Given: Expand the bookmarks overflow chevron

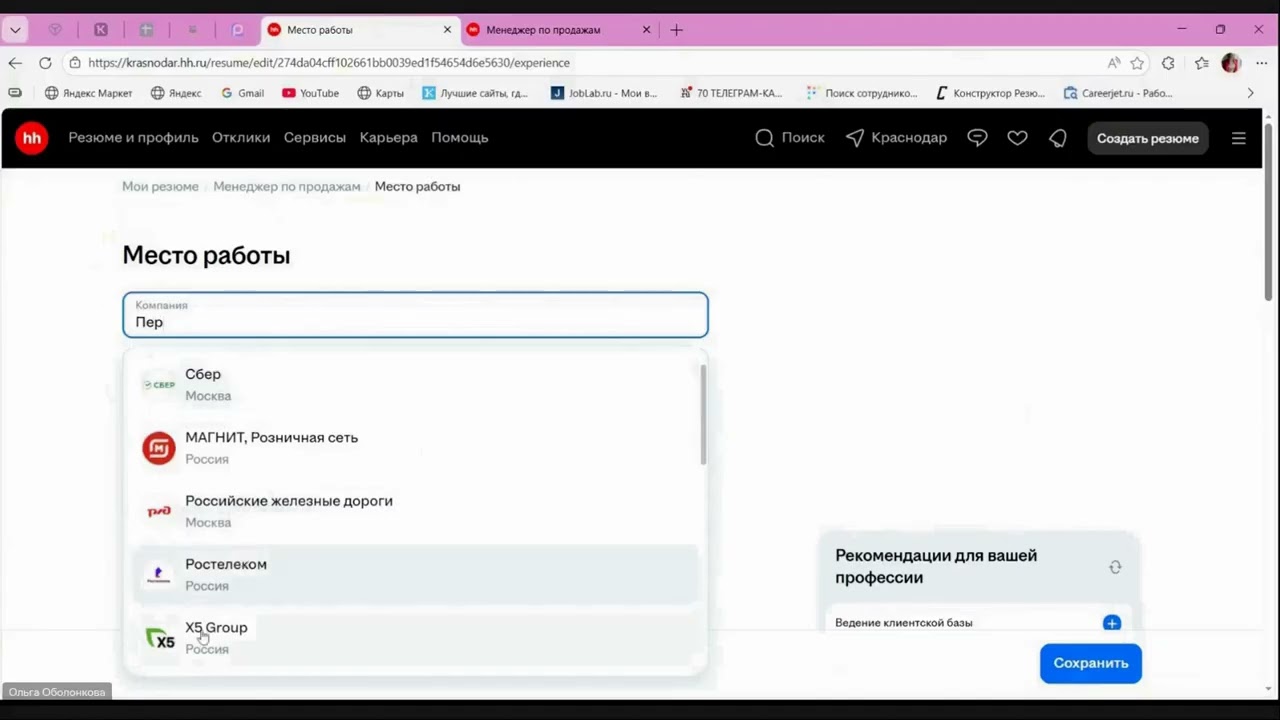Looking at the screenshot, I should click(1250, 93).
